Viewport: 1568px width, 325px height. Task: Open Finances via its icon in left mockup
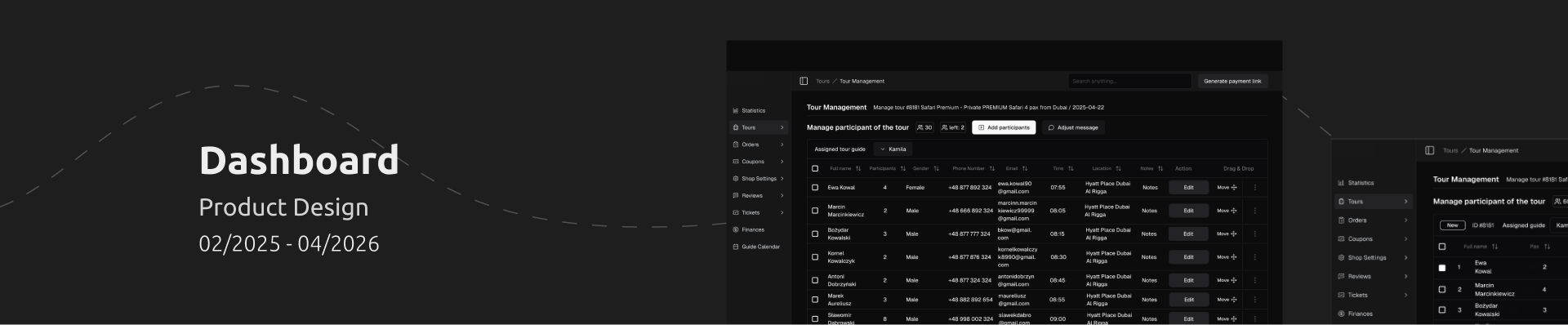736,229
